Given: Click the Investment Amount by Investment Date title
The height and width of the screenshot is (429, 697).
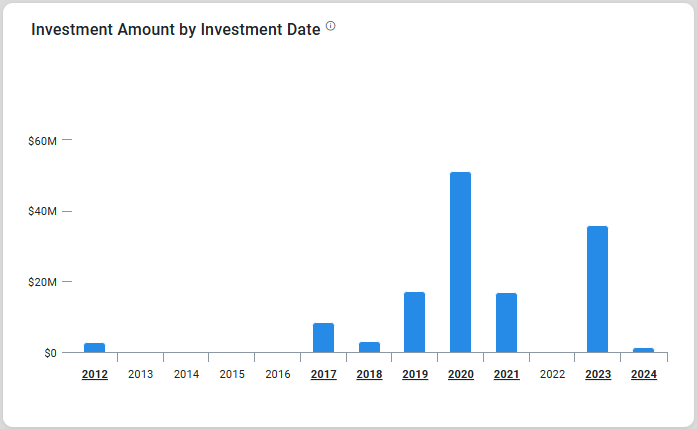Looking at the screenshot, I should (176, 29).
